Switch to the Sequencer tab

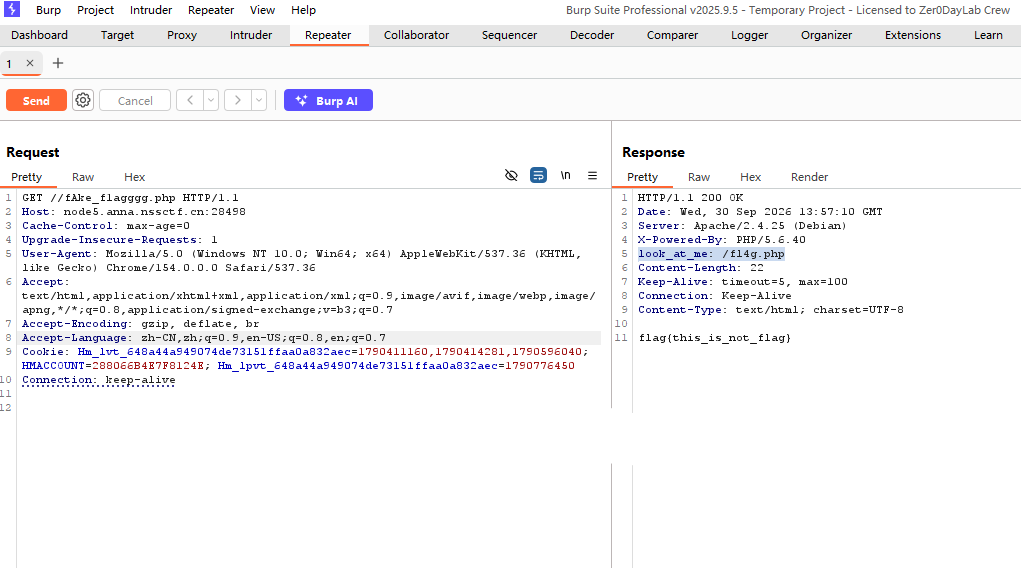(509, 35)
